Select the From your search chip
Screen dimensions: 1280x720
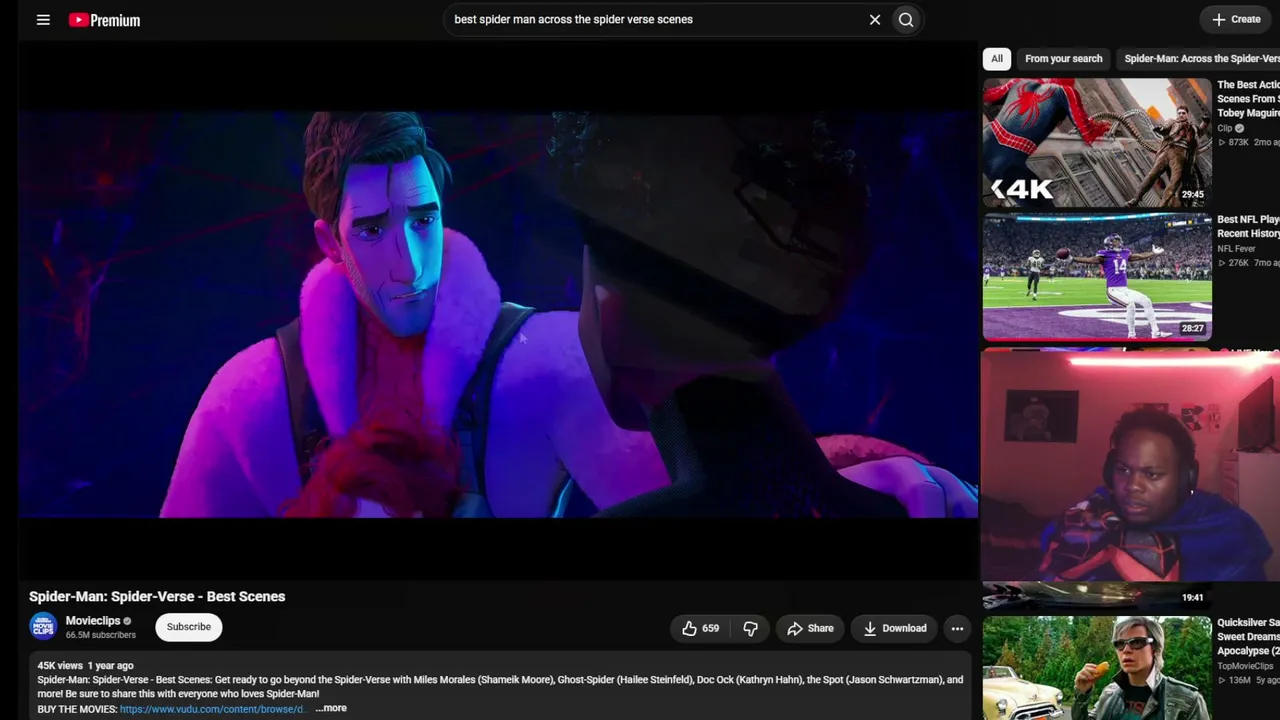[x=1063, y=59]
